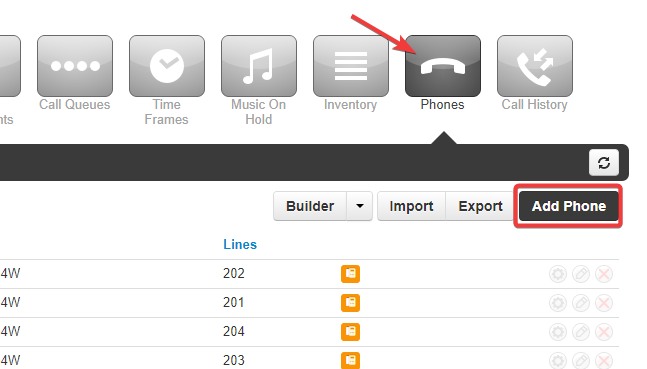Open Music On Hold section

(x=259, y=66)
